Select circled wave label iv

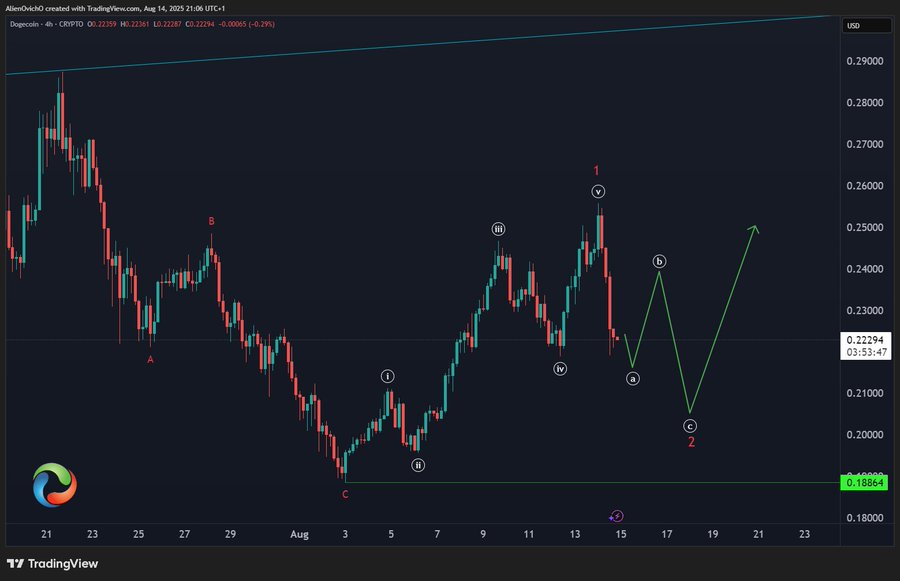point(560,369)
